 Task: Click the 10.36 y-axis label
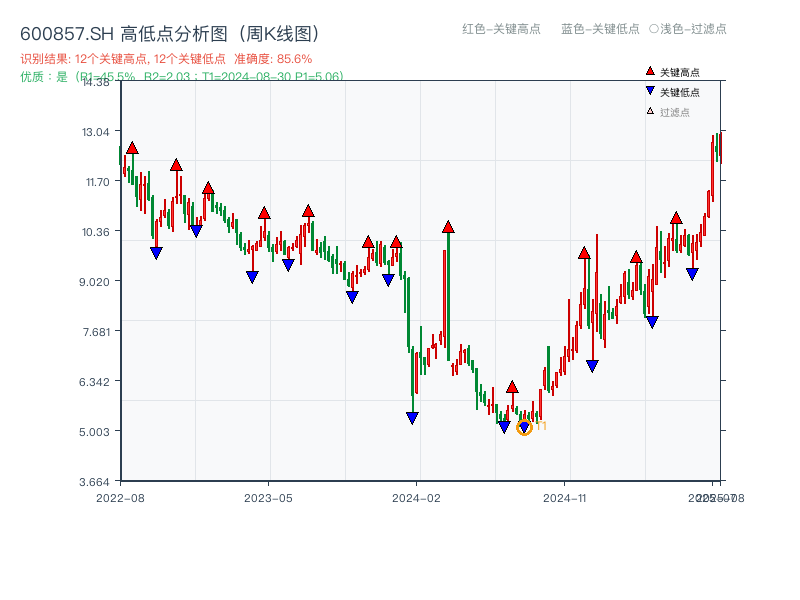[95, 232]
